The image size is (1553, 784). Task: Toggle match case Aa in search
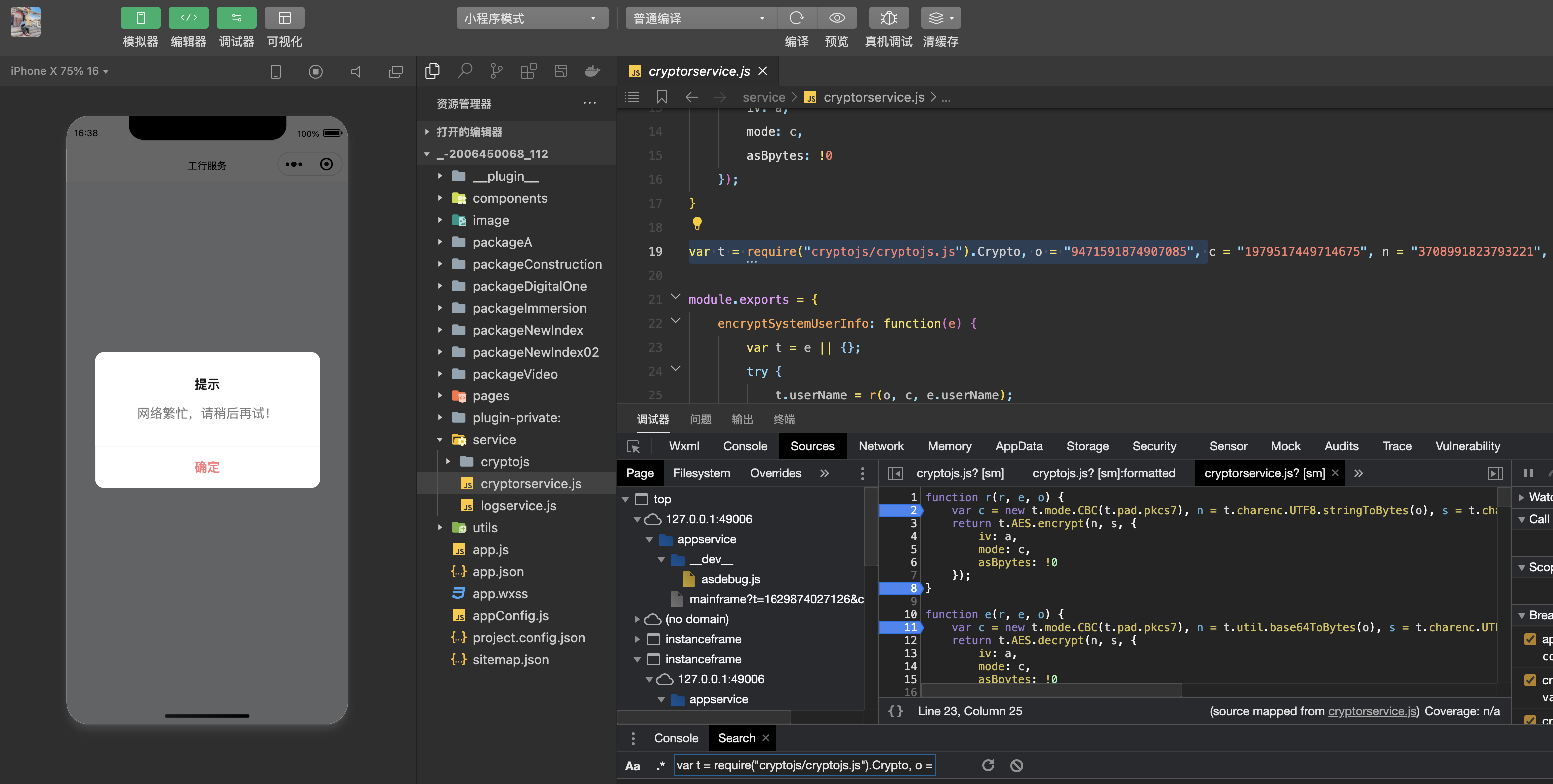[632, 766]
